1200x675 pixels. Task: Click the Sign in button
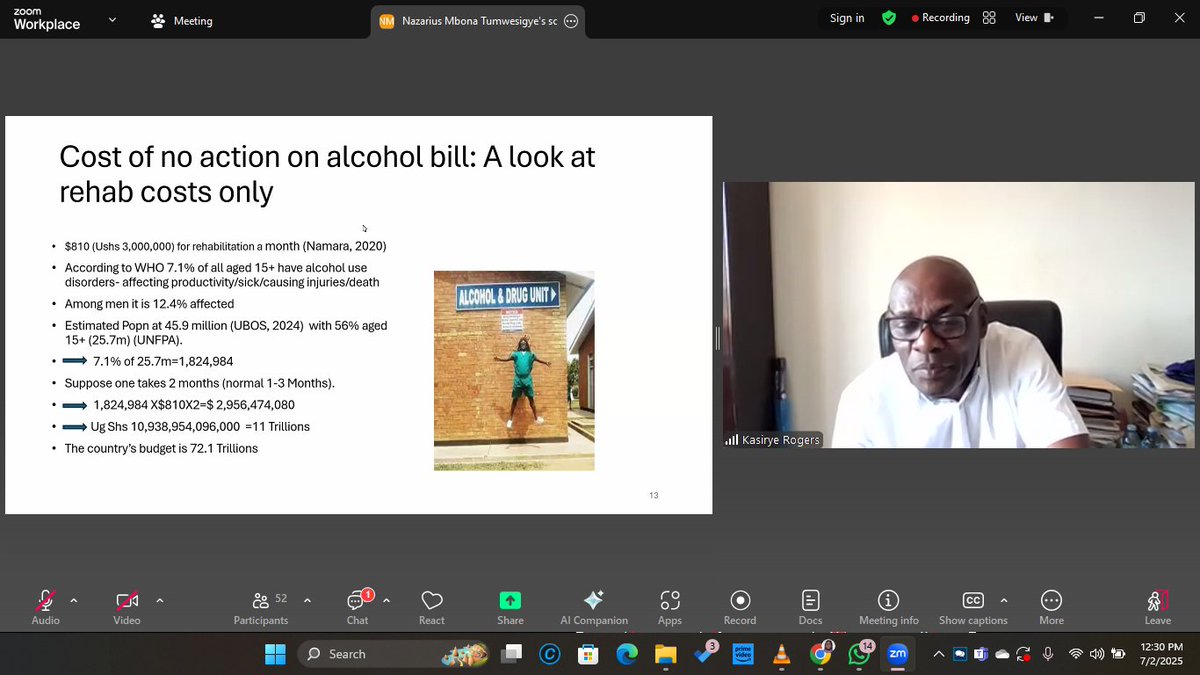click(x=847, y=17)
